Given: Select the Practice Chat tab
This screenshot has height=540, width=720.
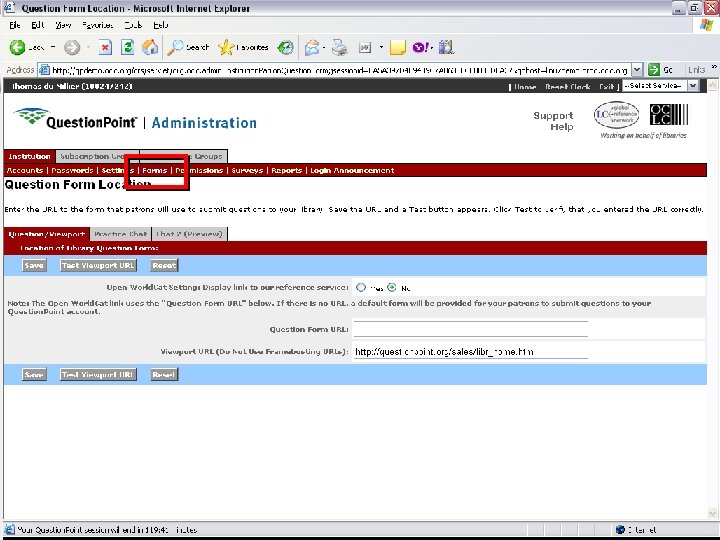Looking at the screenshot, I should pos(120,234).
